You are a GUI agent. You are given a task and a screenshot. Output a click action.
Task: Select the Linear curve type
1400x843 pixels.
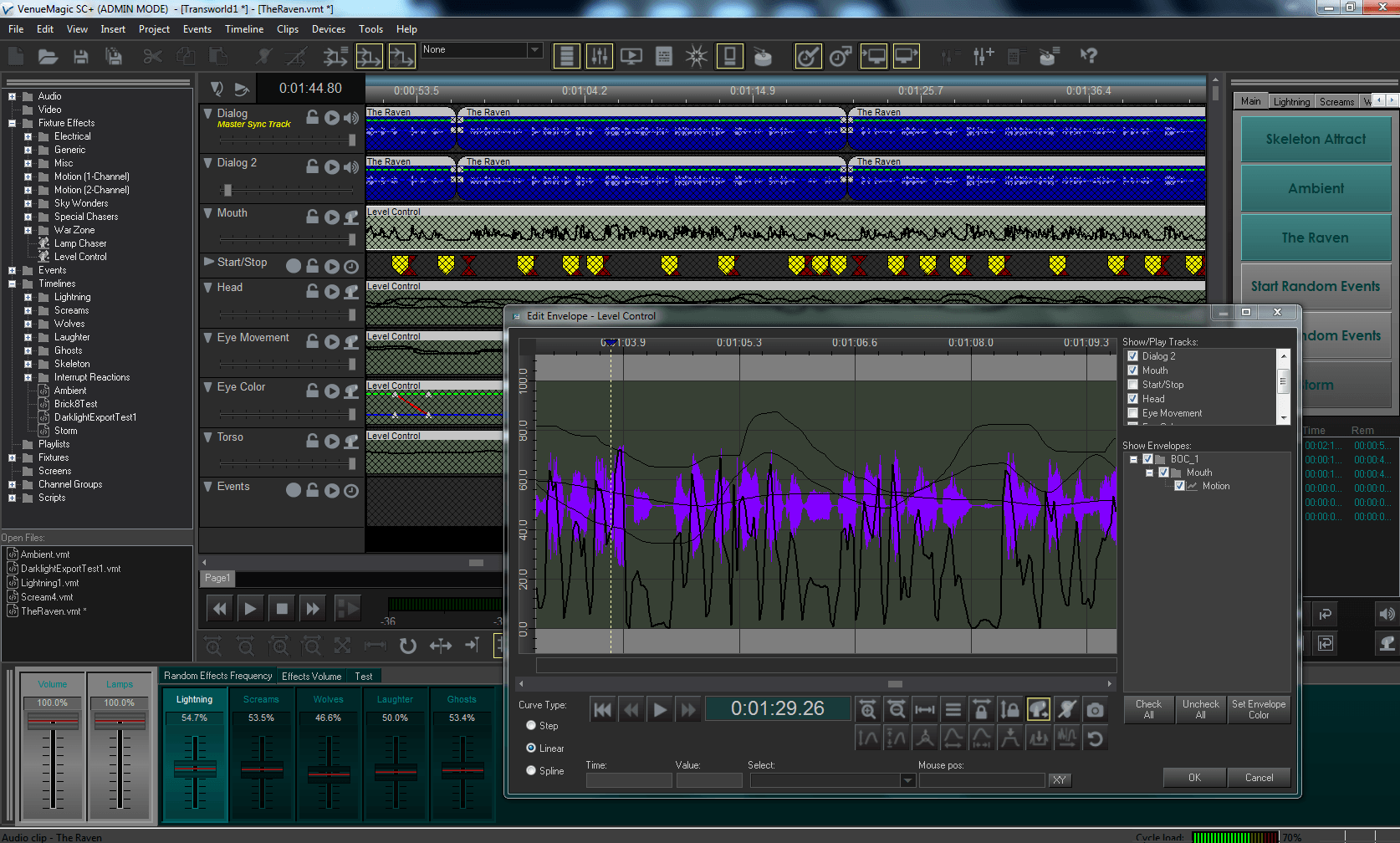pos(531,748)
